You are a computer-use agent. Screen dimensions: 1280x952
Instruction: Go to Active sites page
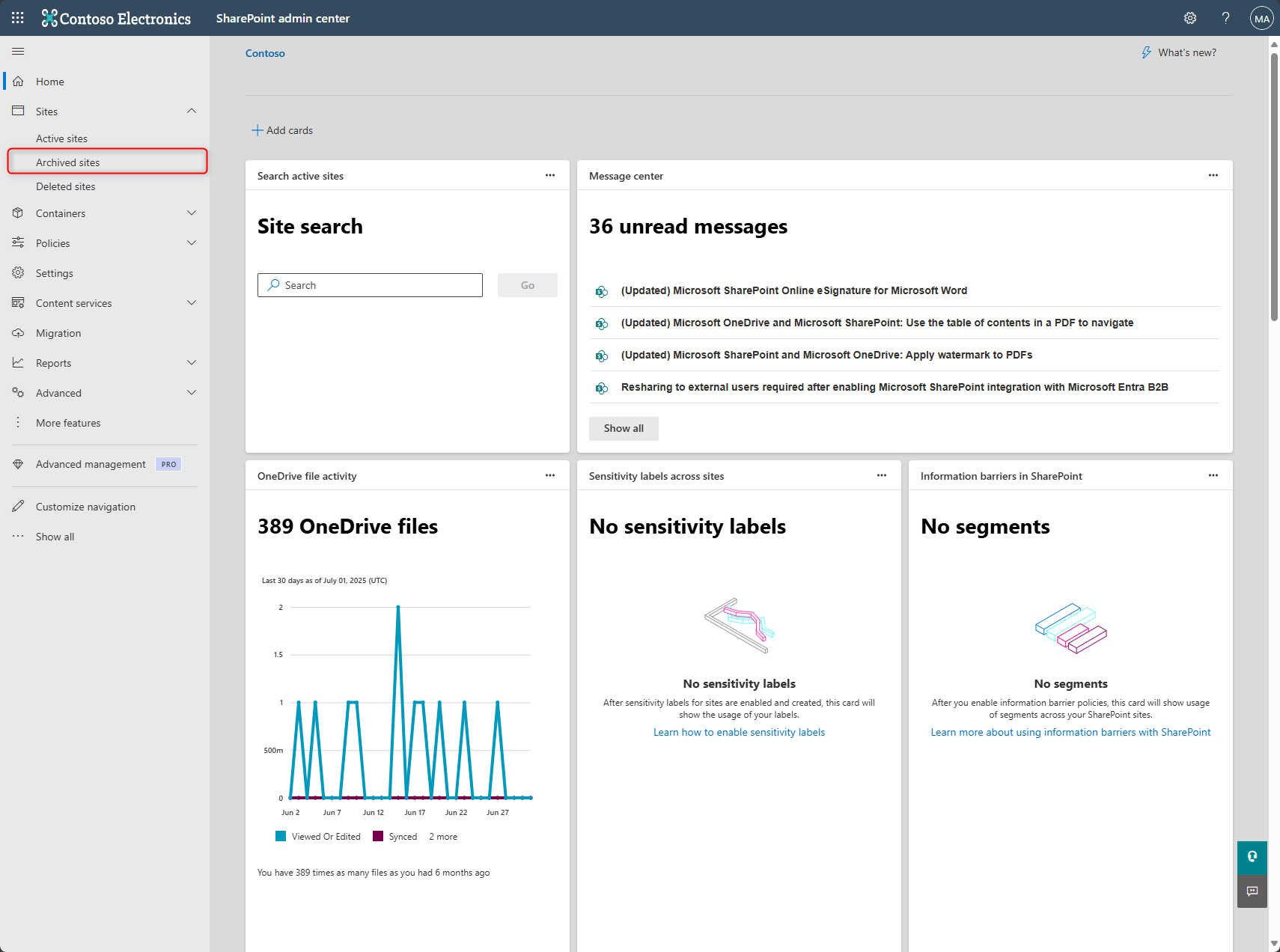point(62,138)
